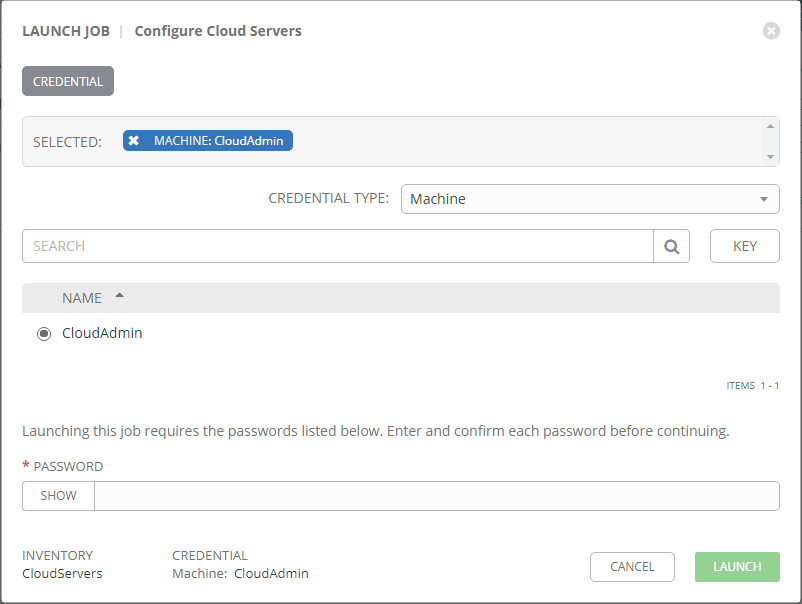The image size is (802, 604).
Task: Open the Credential Type dropdown arrow
Action: (764, 199)
